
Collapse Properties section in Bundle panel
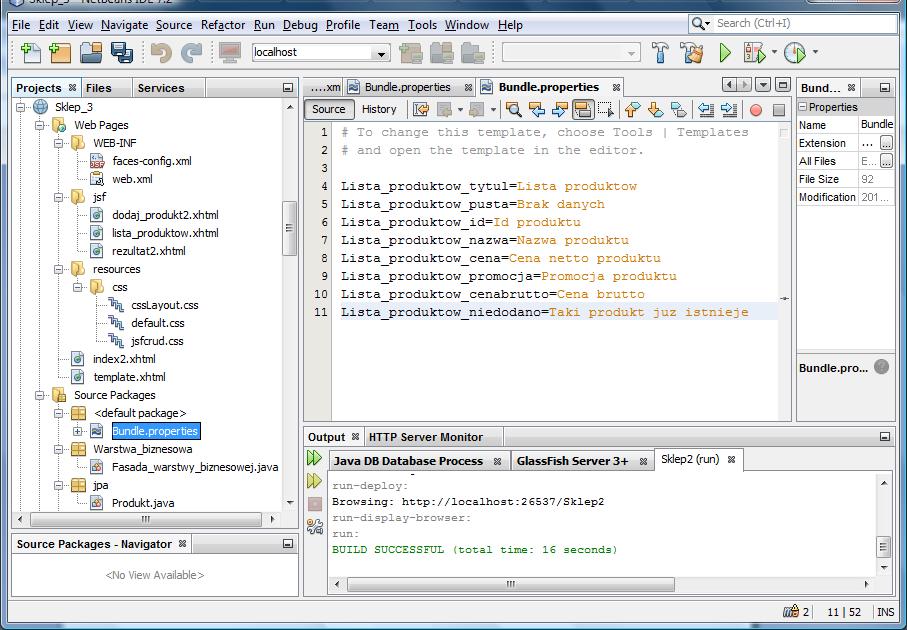point(803,106)
